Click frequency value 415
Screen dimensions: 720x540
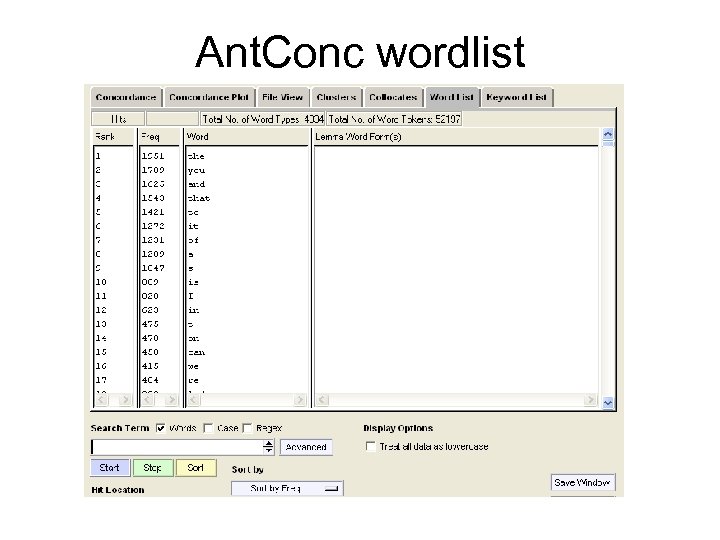click(150, 366)
